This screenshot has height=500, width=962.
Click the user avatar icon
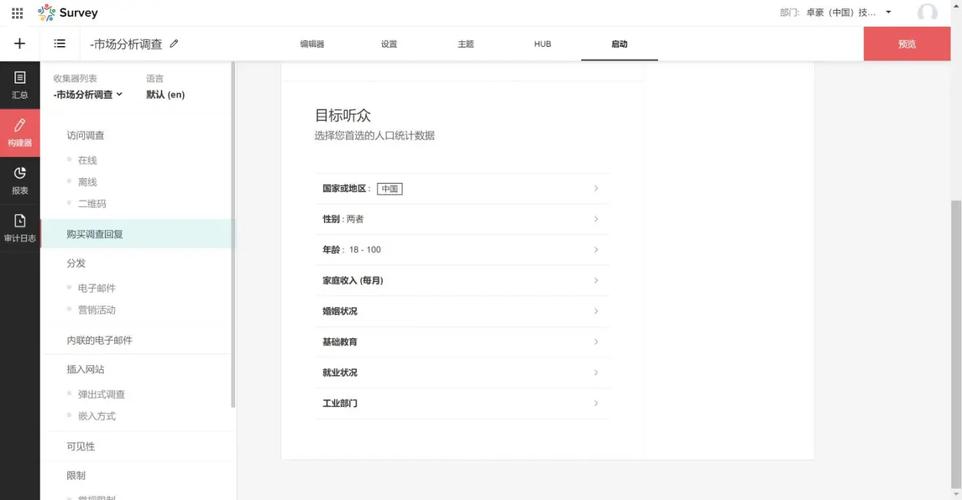(x=927, y=13)
